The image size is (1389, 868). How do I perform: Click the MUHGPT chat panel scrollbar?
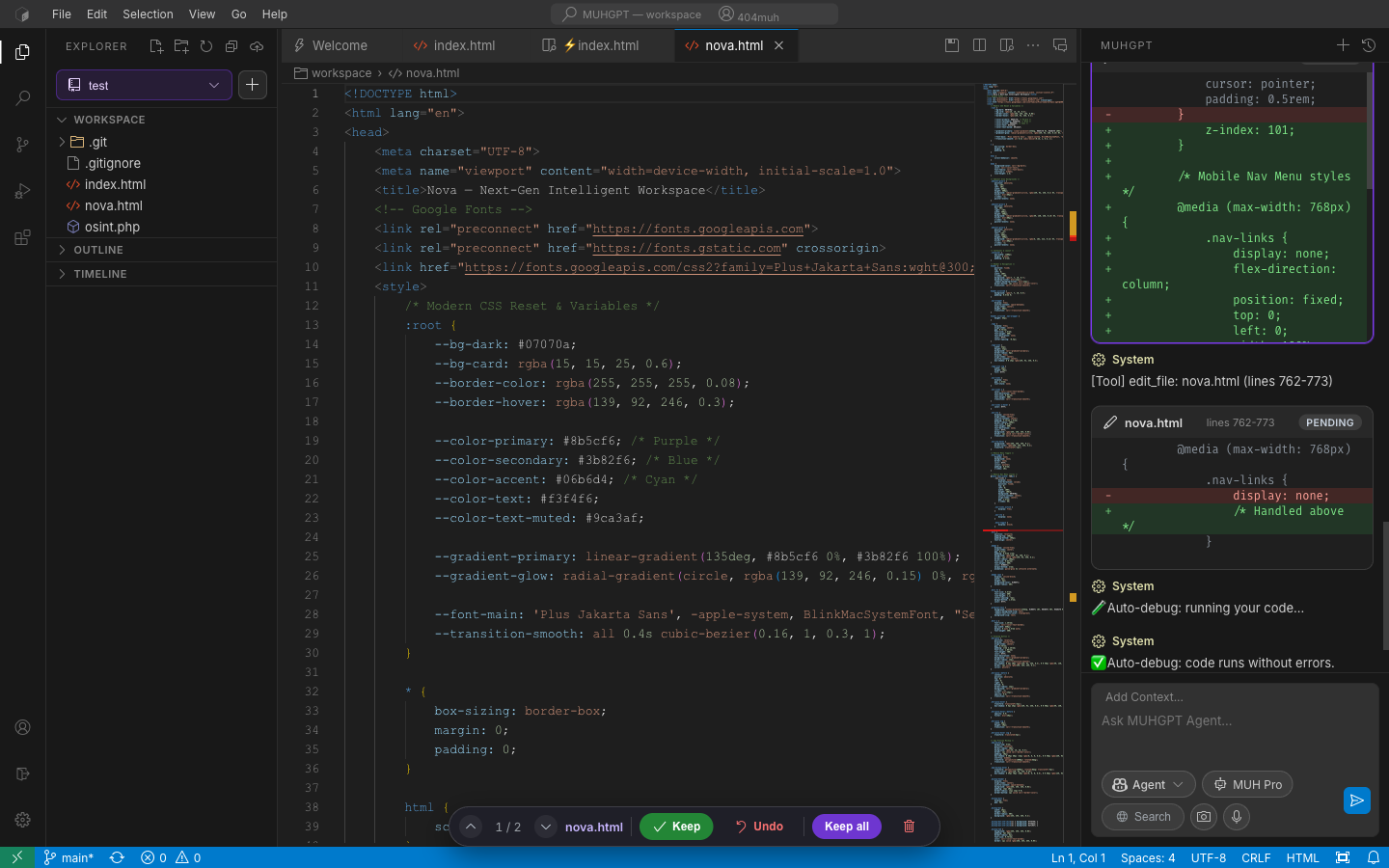[x=1385, y=586]
